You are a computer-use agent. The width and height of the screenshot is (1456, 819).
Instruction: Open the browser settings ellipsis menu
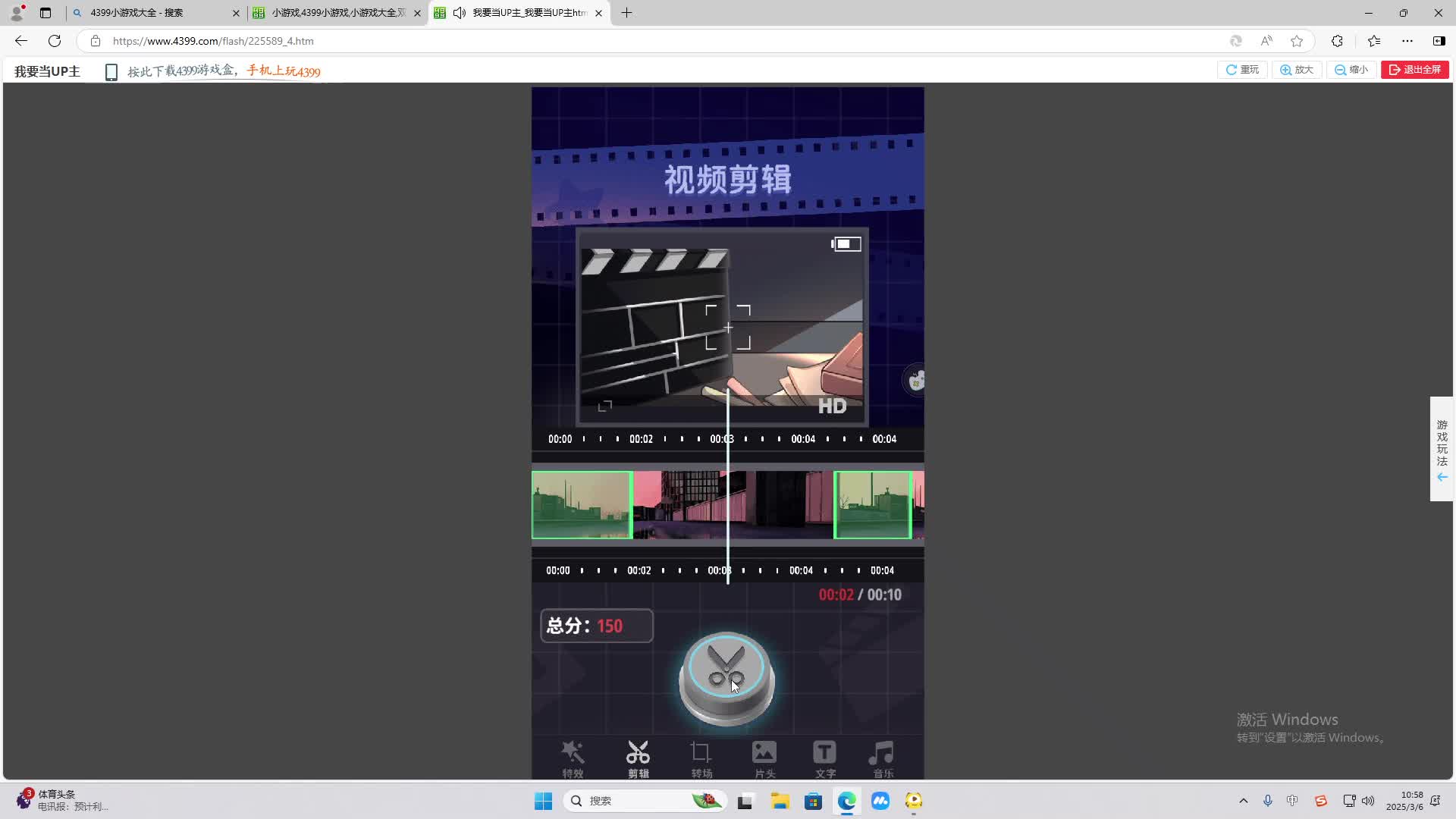point(1408,41)
